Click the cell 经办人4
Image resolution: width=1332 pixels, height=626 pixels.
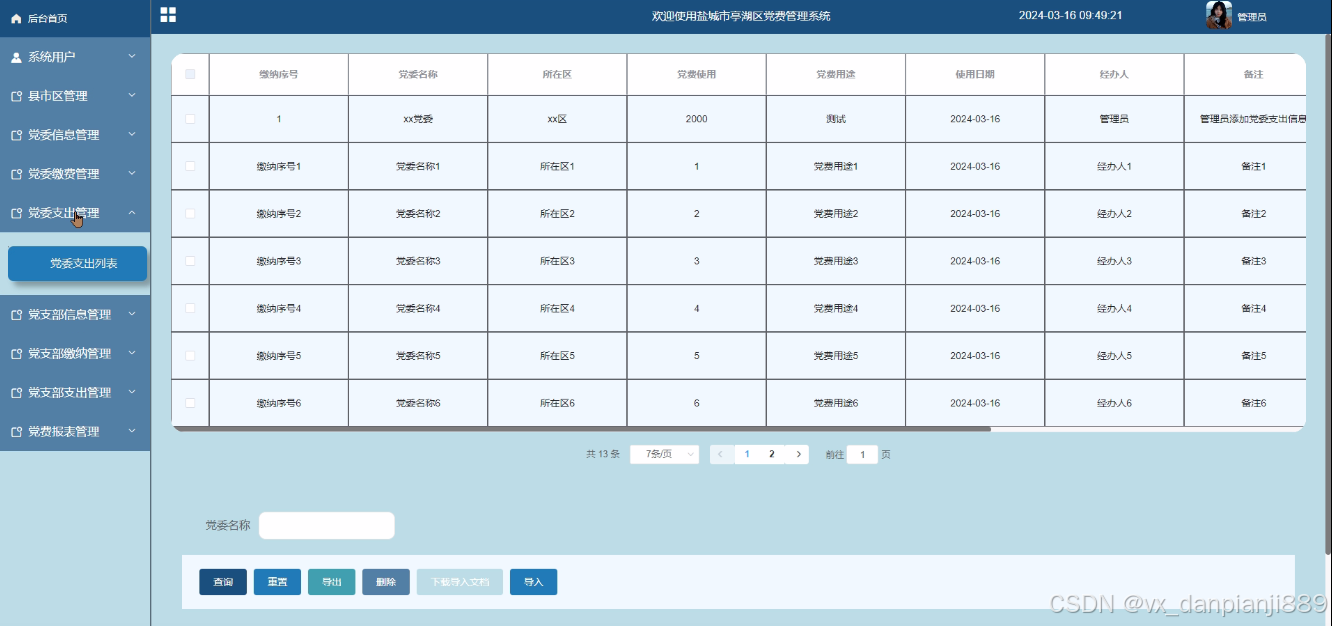tap(1114, 308)
